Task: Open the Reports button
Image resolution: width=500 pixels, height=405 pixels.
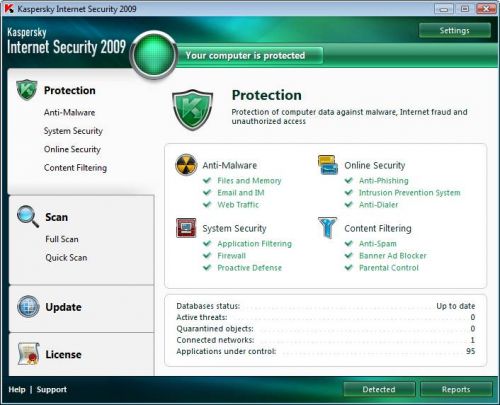Action: click(x=456, y=389)
